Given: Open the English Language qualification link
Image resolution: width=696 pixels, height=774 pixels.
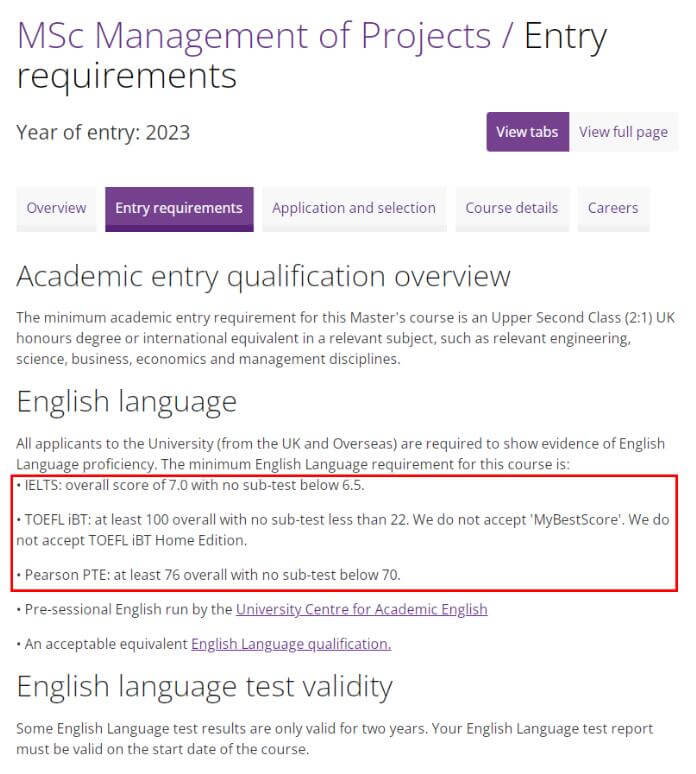Looking at the screenshot, I should tap(291, 644).
